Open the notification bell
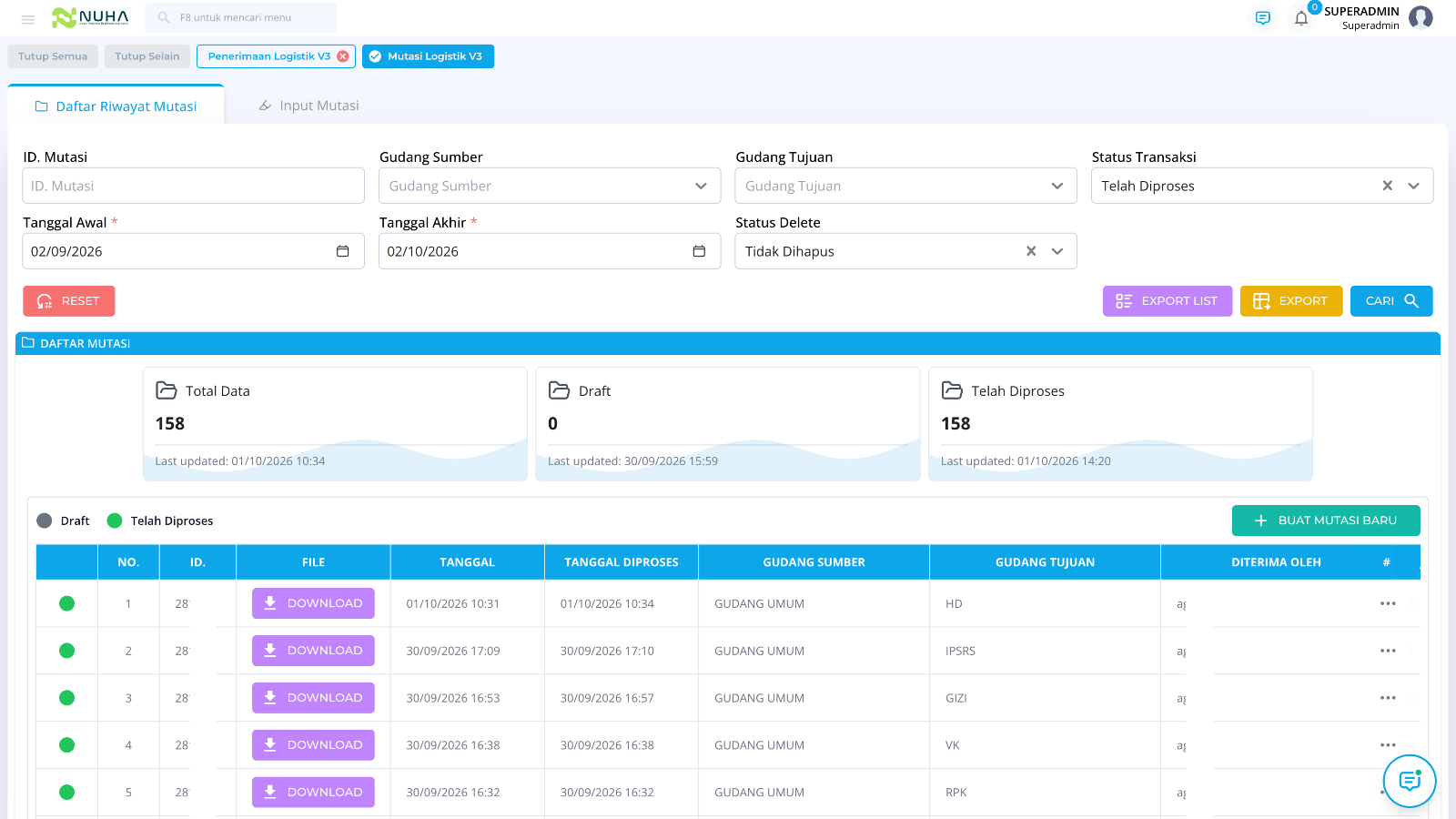 click(1301, 18)
